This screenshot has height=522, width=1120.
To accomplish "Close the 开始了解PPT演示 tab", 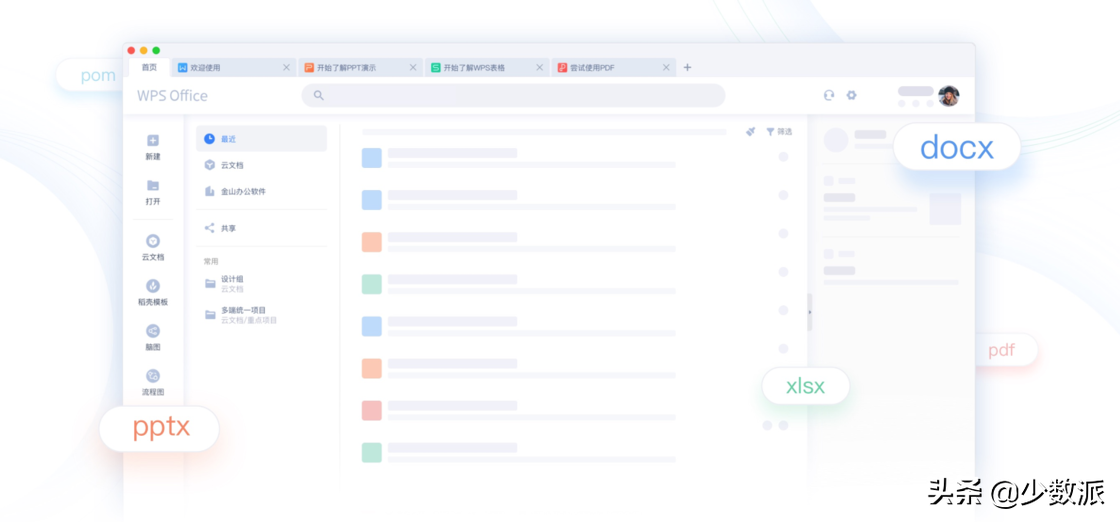I will (413, 68).
